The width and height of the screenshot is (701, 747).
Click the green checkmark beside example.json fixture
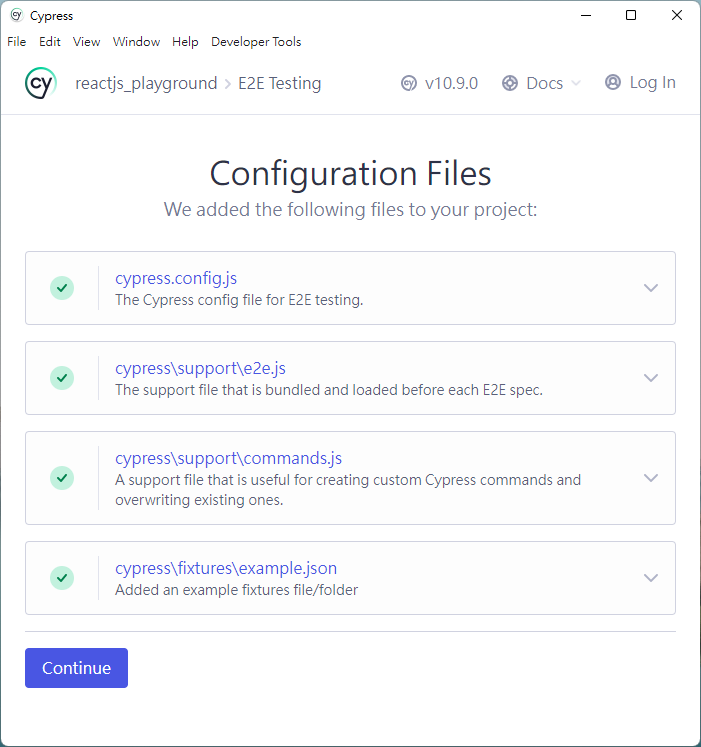(62, 578)
